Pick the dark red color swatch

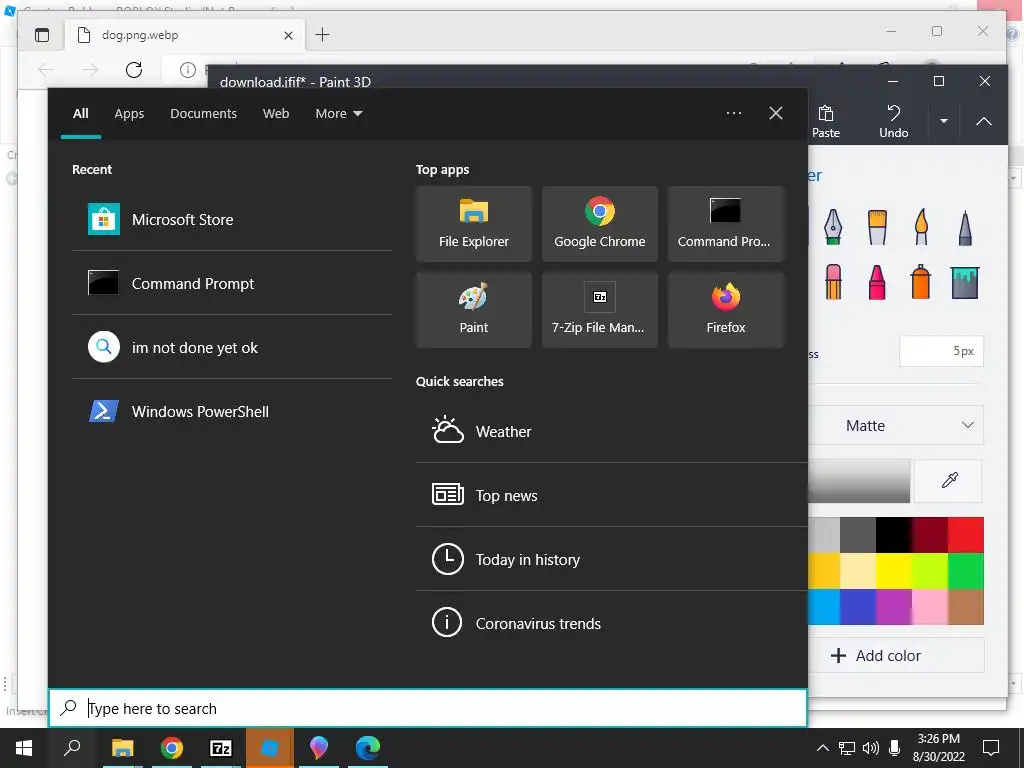point(930,535)
